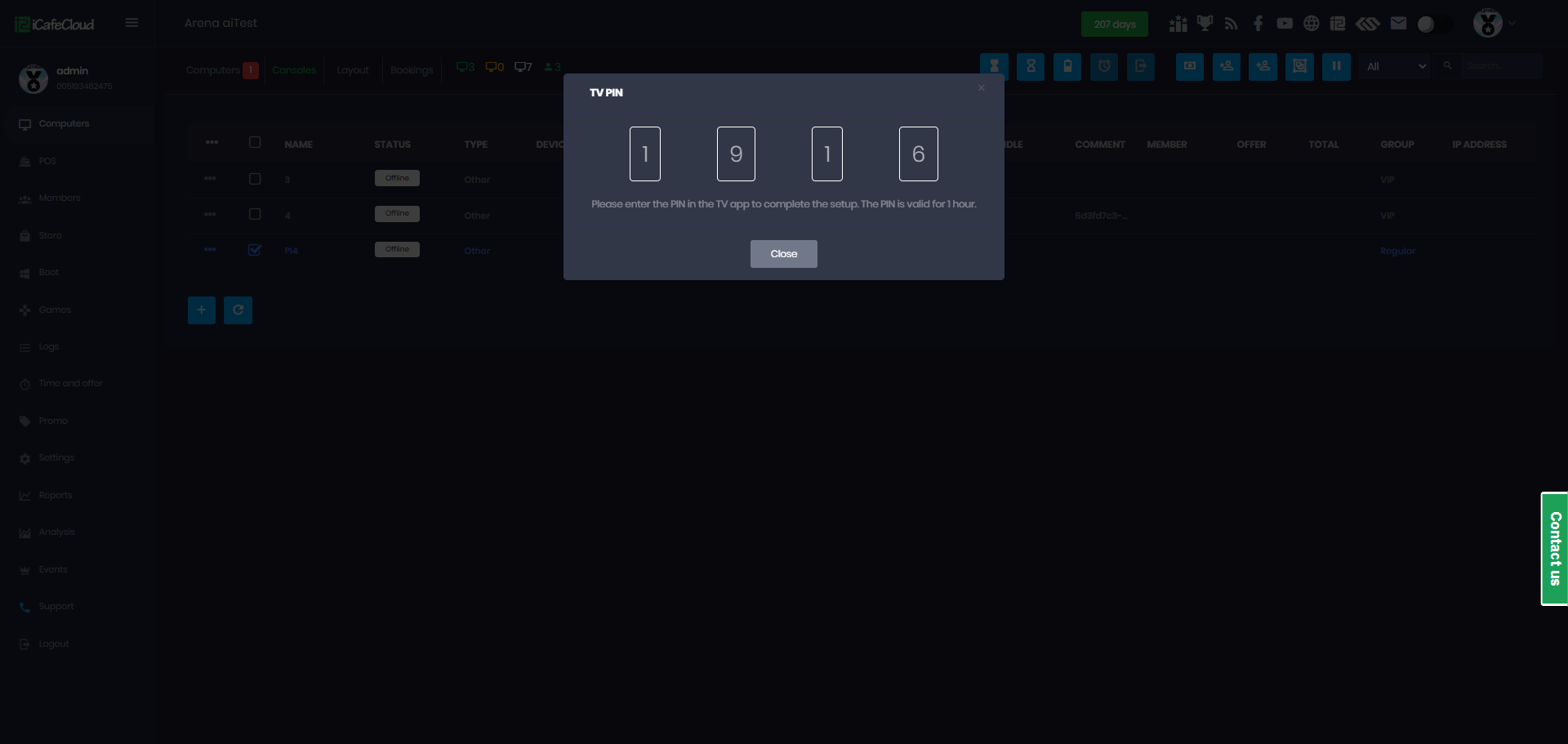Check the checkbox for row 3
This screenshot has height=744, width=1568.
tap(255, 179)
